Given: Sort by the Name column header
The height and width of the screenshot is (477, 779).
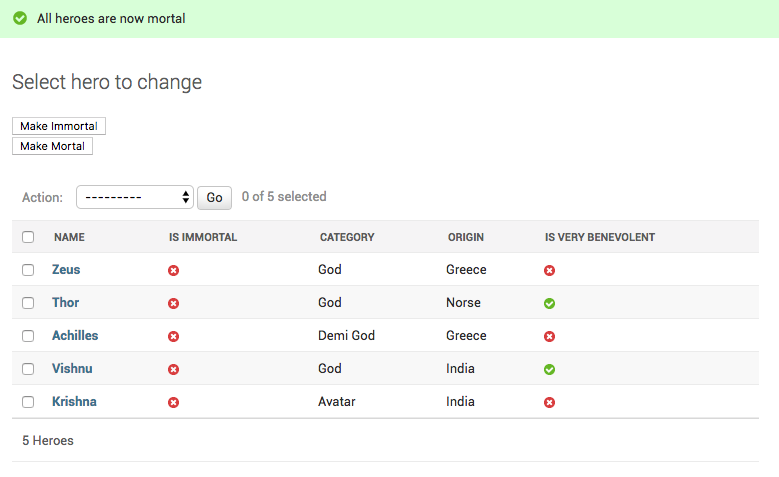Looking at the screenshot, I should 69,237.
